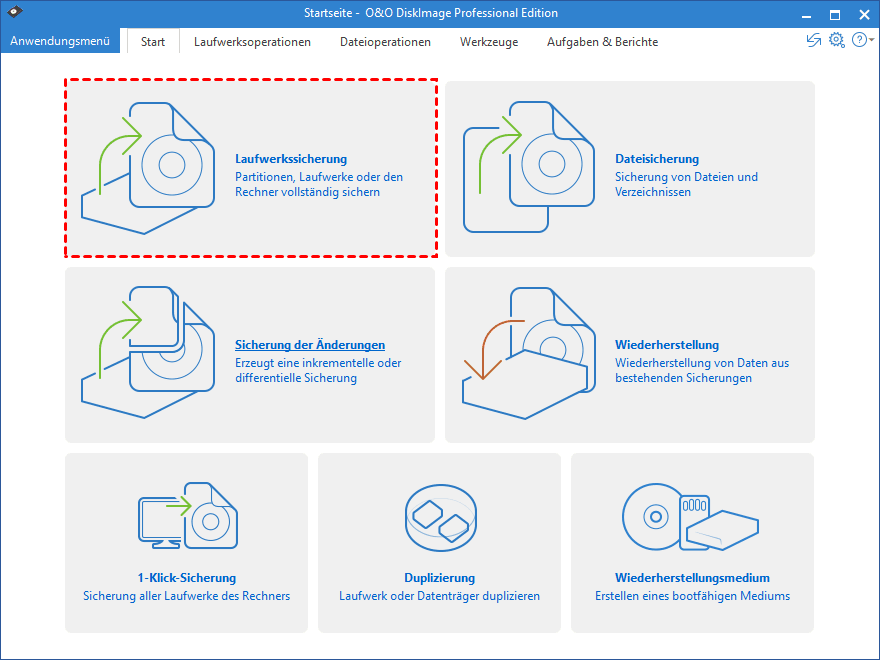The width and height of the screenshot is (880, 660).
Task: Open settings via the gear icon
Action: point(837,40)
